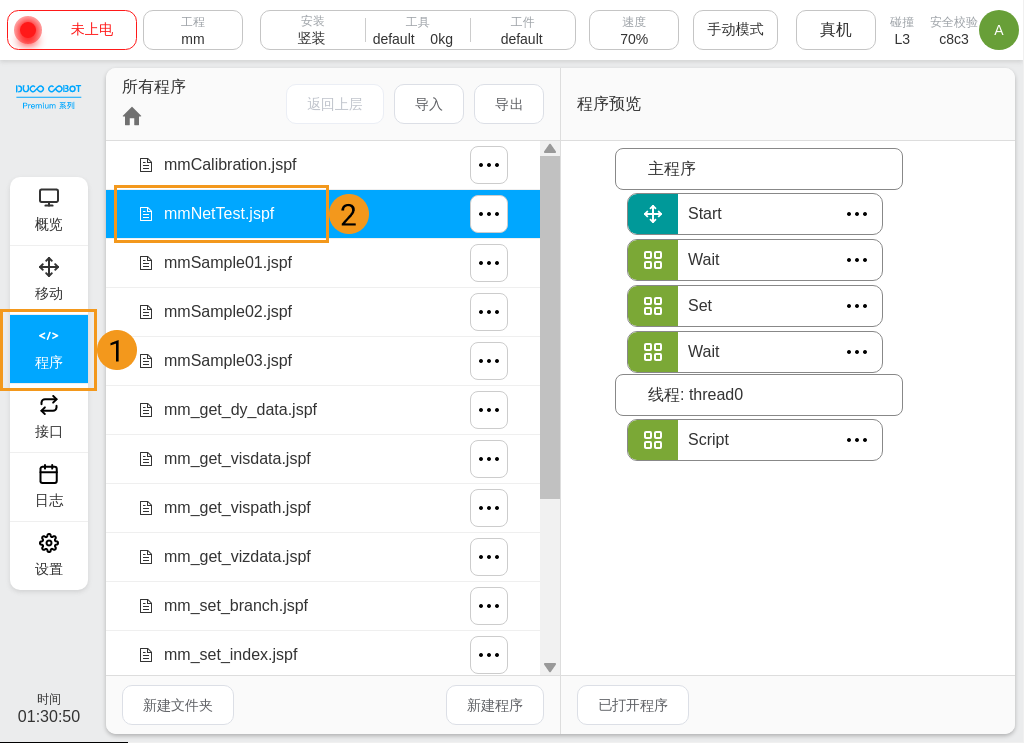Open the 接口 interface panel icon
Screen dimensions: 1024x743
(48, 418)
